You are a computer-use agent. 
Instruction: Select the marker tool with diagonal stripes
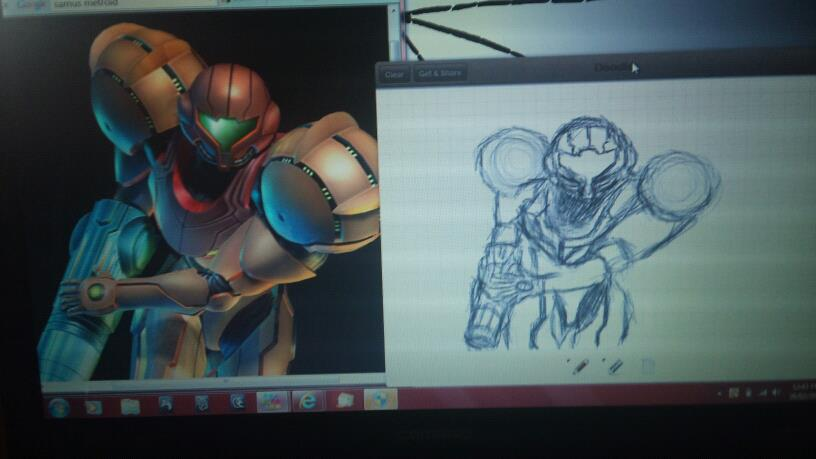pos(615,366)
